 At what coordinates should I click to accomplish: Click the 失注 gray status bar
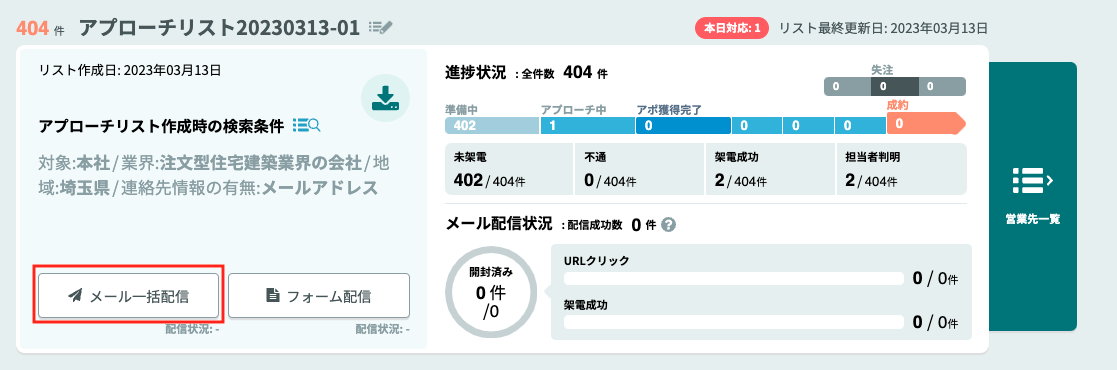pos(895,86)
